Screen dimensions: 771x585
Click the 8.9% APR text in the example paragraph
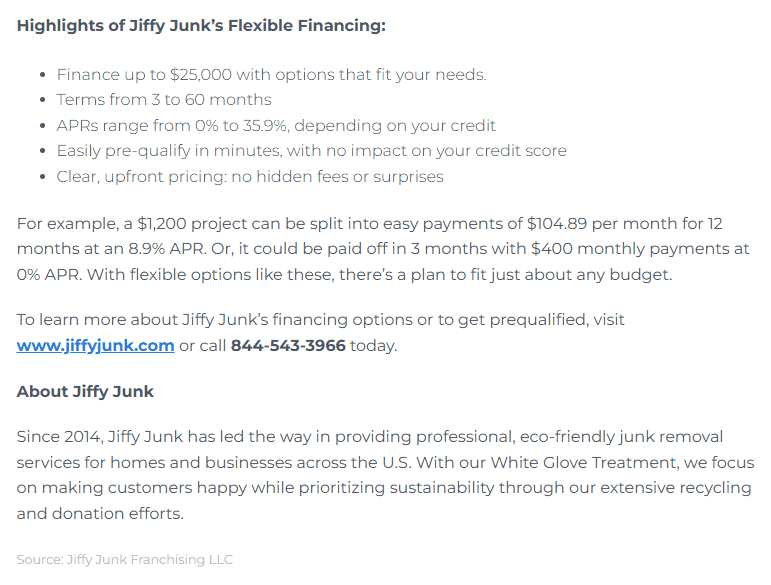pos(167,249)
